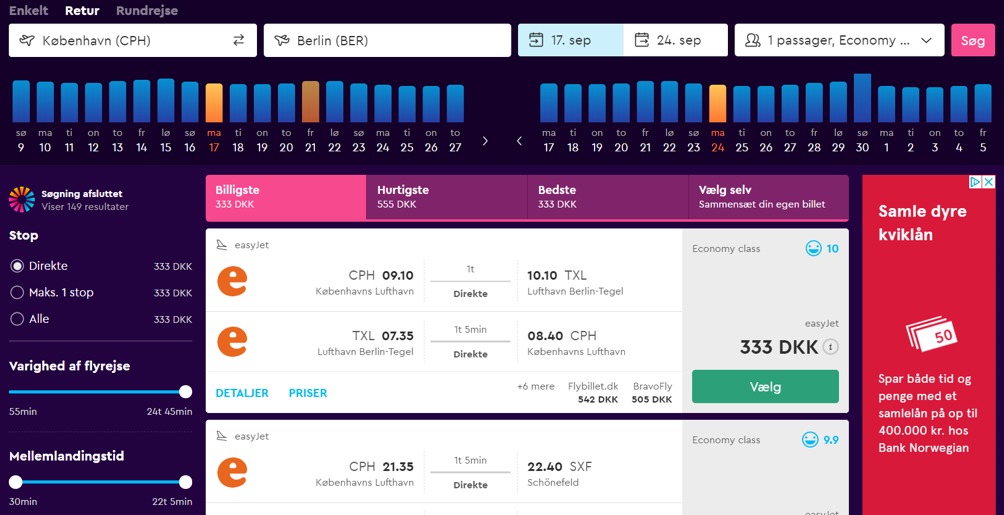This screenshot has width=1004, height=515.
Task: Switch to Enkelt trip type
Action: (x=28, y=11)
